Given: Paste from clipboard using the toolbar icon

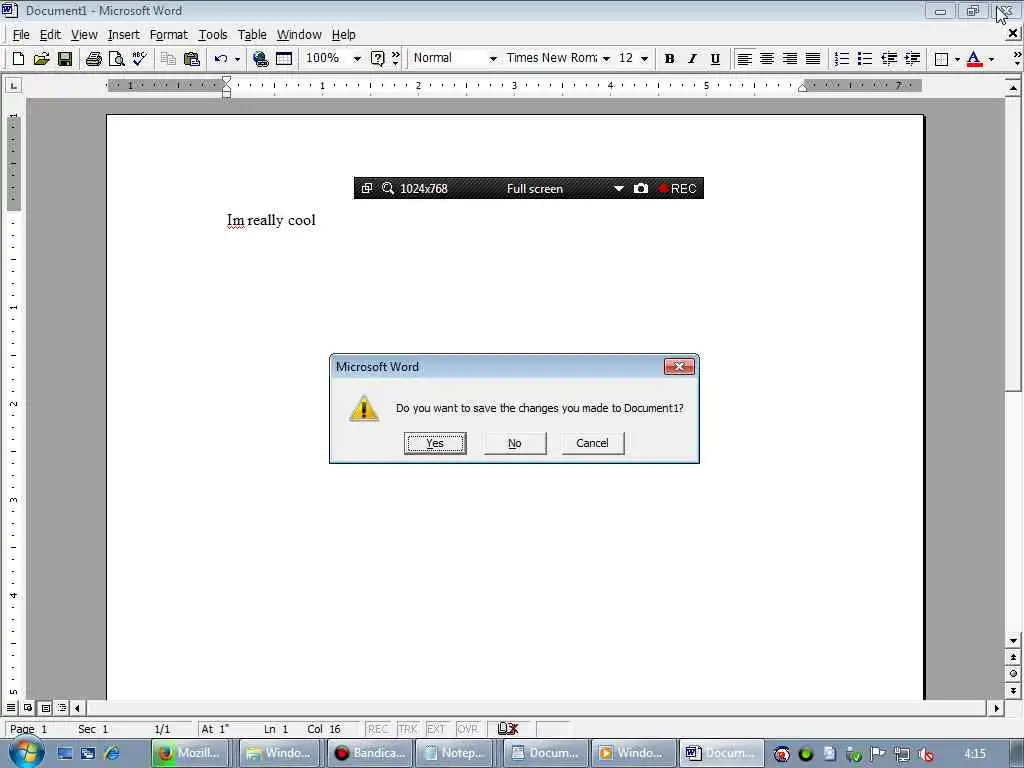Looking at the screenshot, I should point(191,59).
